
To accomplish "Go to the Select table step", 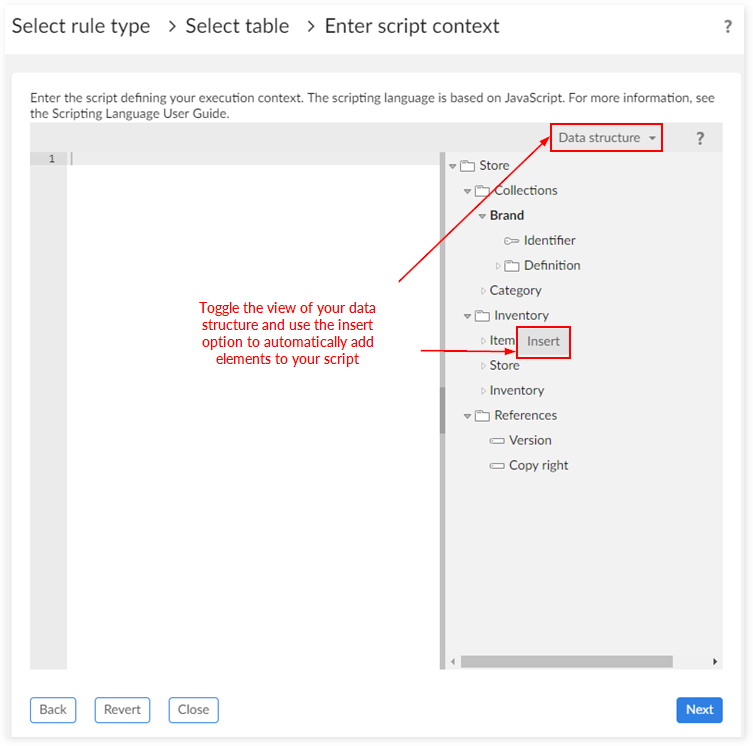I will point(237,27).
